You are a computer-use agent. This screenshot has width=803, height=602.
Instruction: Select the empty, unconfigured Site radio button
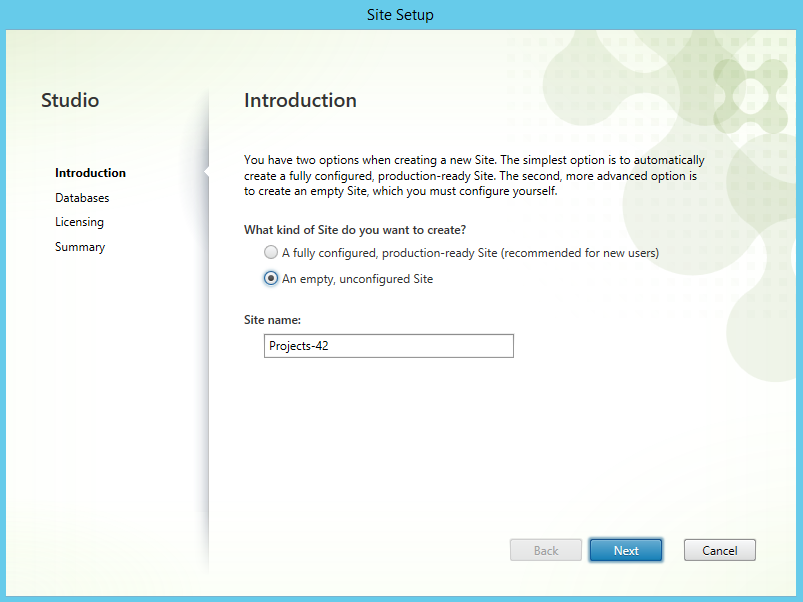pos(271,278)
